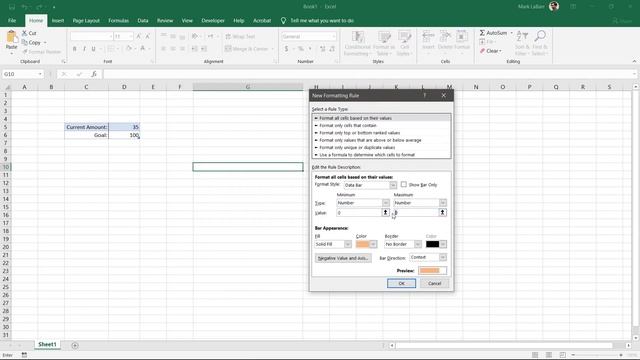
Task: Toggle Underline formatting in Font group
Action: [x=93, y=49]
